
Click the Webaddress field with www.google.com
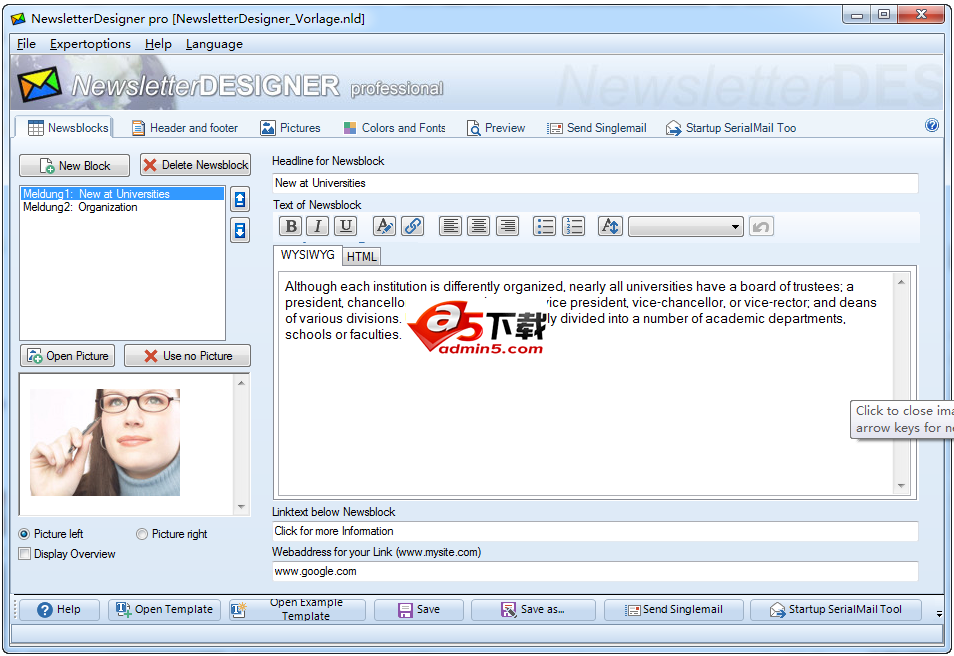(595, 571)
